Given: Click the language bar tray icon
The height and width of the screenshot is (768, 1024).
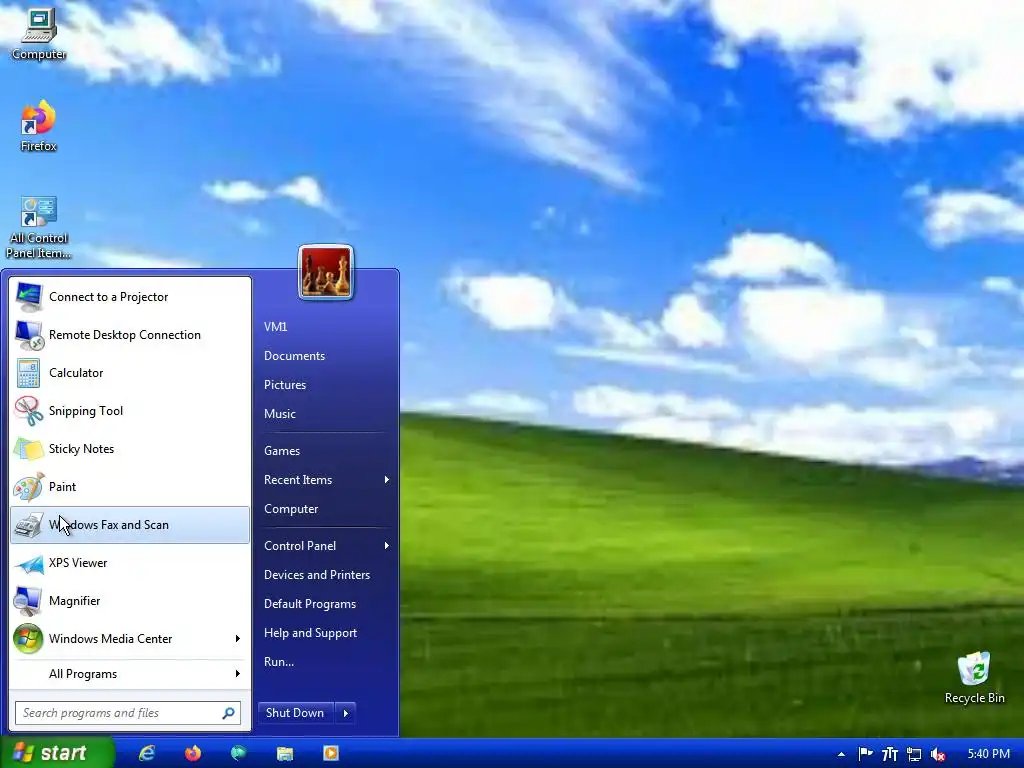Looking at the screenshot, I should 889,754.
